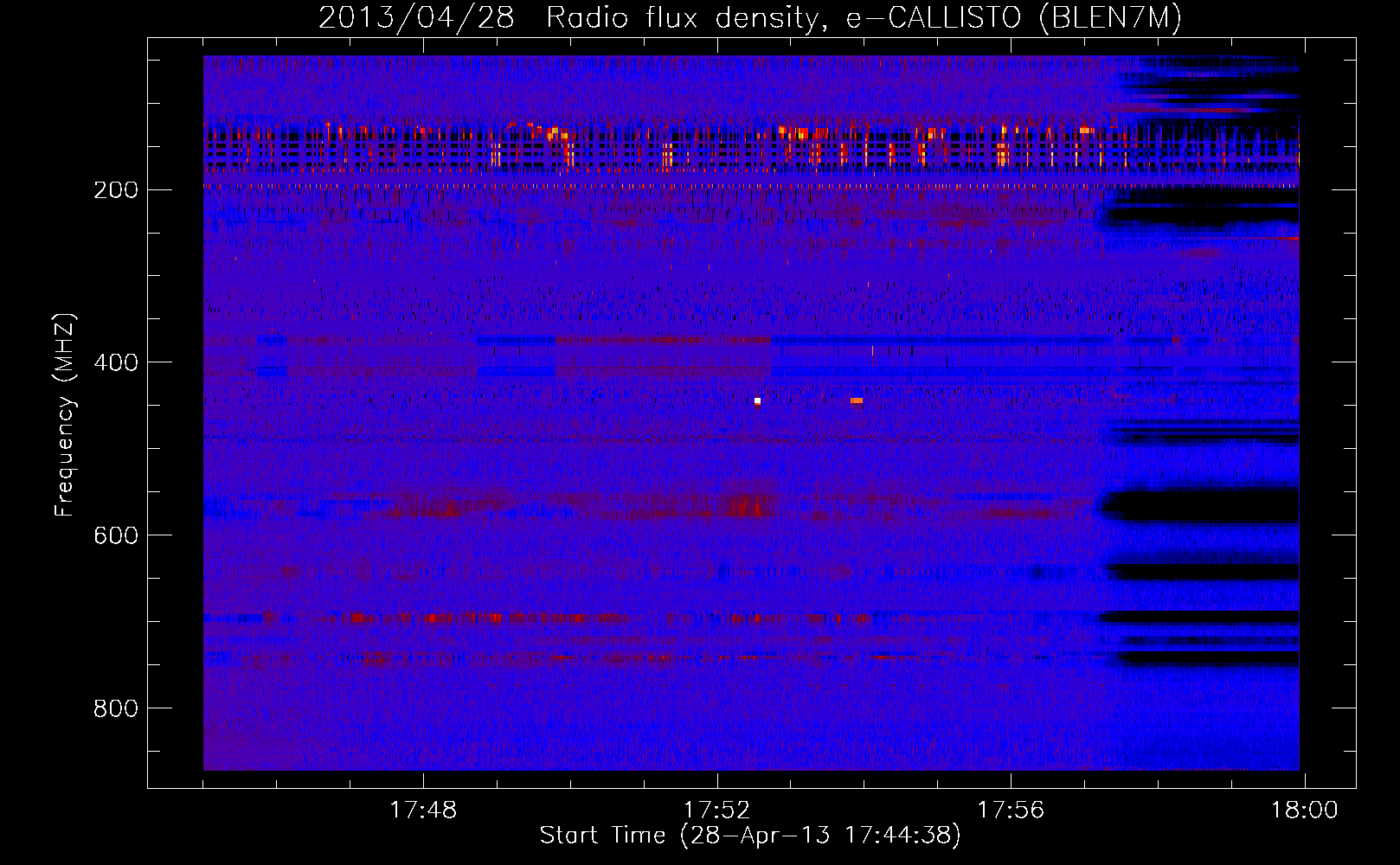Select the 18:00 time tick label
This screenshot has width=1400, height=865.
(x=1304, y=811)
